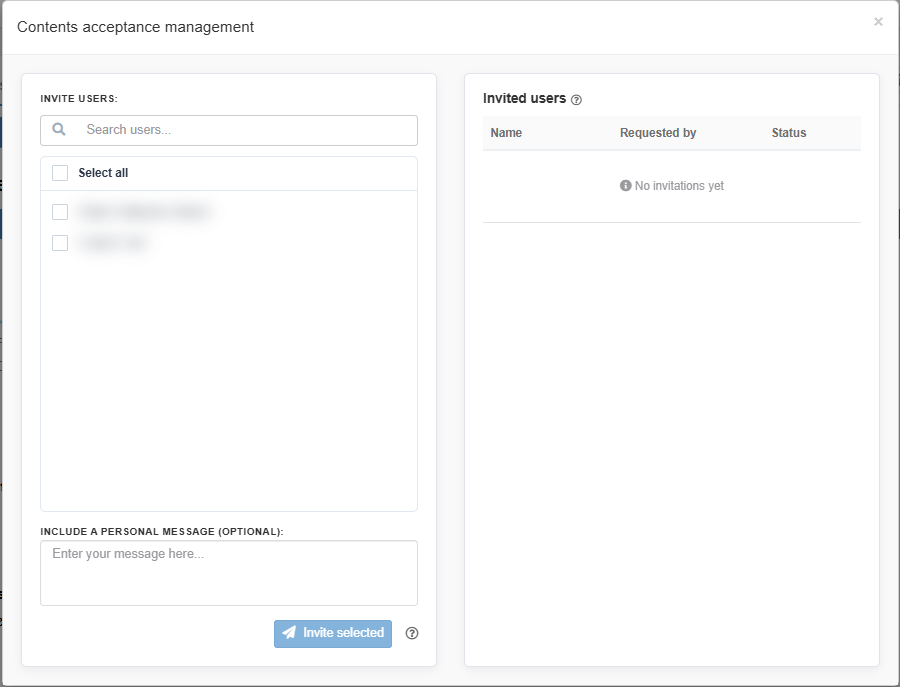Click the Status column header
The image size is (900, 687).
[789, 133]
